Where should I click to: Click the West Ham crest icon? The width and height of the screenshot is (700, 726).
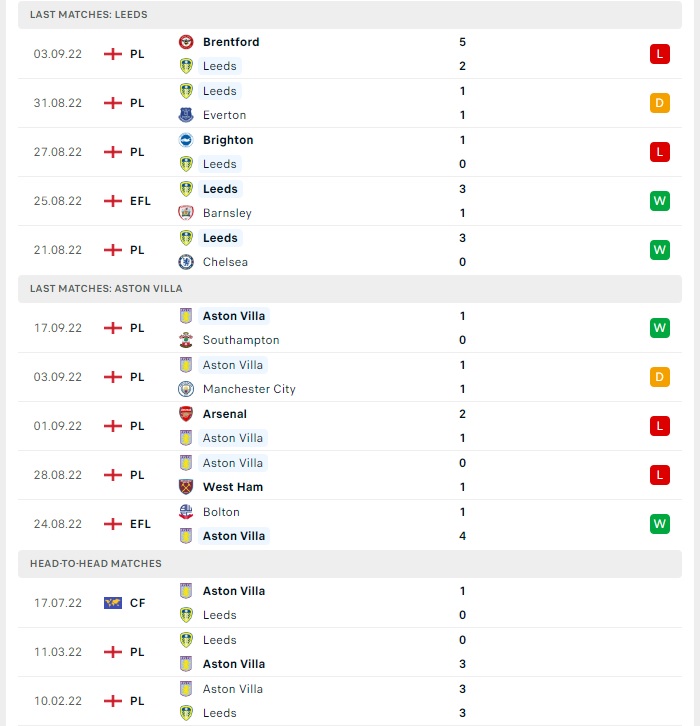tap(186, 487)
